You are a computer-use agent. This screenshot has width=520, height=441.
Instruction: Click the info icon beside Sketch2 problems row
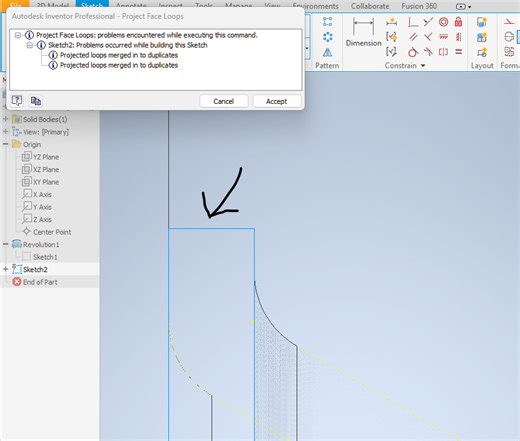coord(41,45)
